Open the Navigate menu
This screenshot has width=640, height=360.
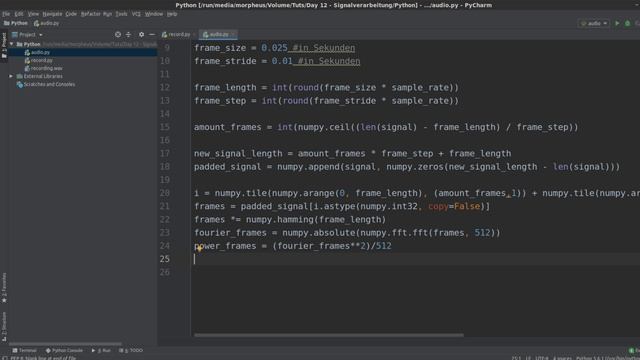(52, 14)
